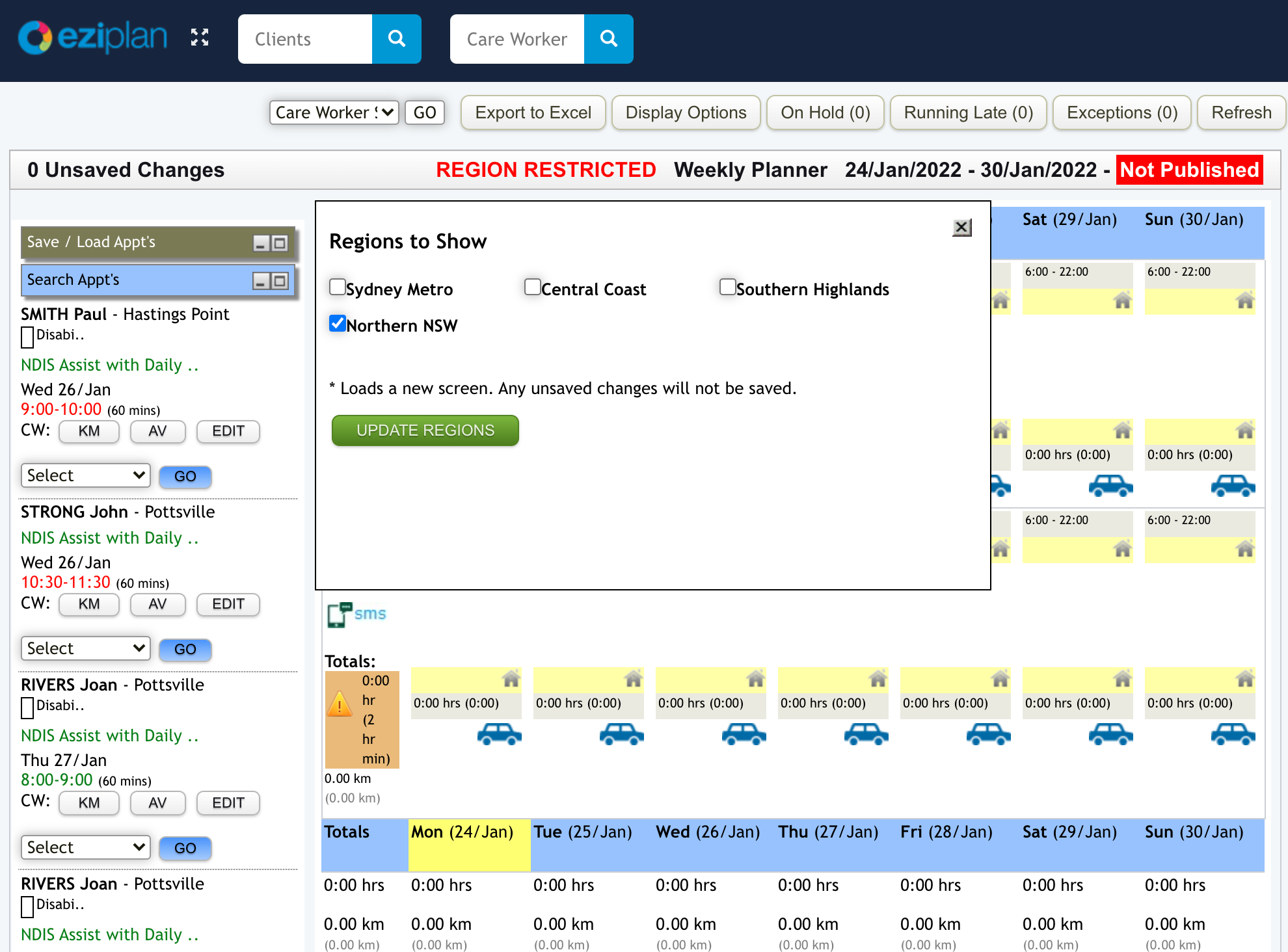Enable the Sydney Metro region checkbox
The image size is (1288, 952).
click(x=337, y=287)
